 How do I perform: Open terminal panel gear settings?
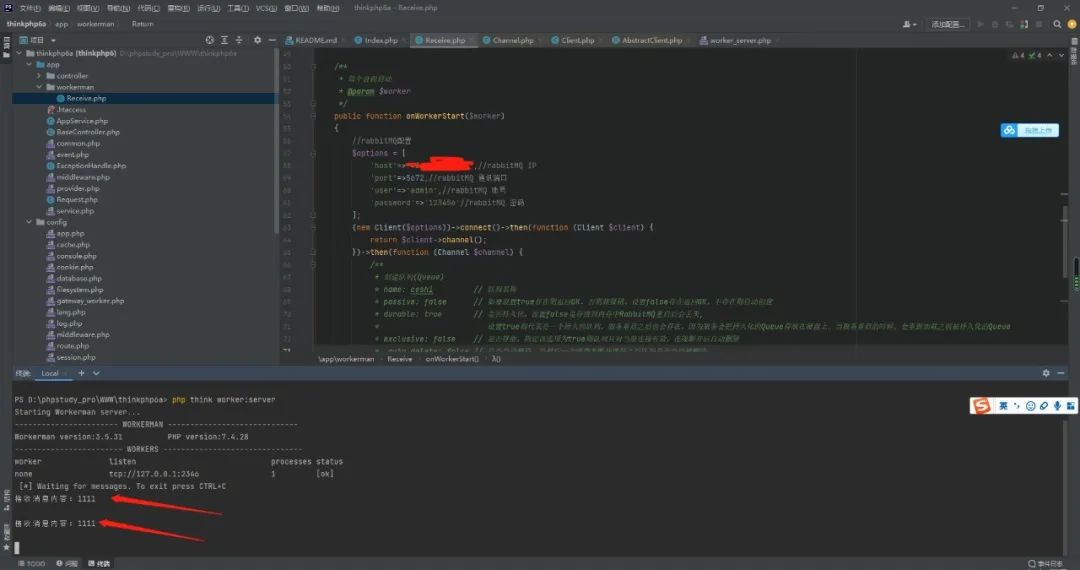click(x=1046, y=373)
